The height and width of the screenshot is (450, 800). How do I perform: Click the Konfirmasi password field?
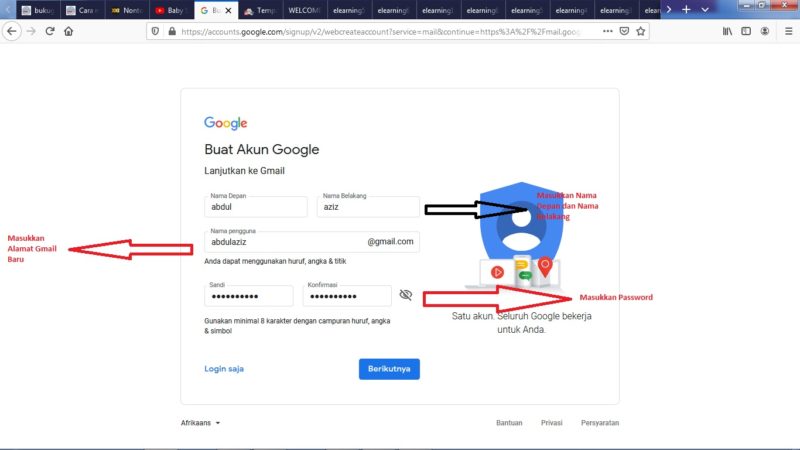[x=347, y=296]
